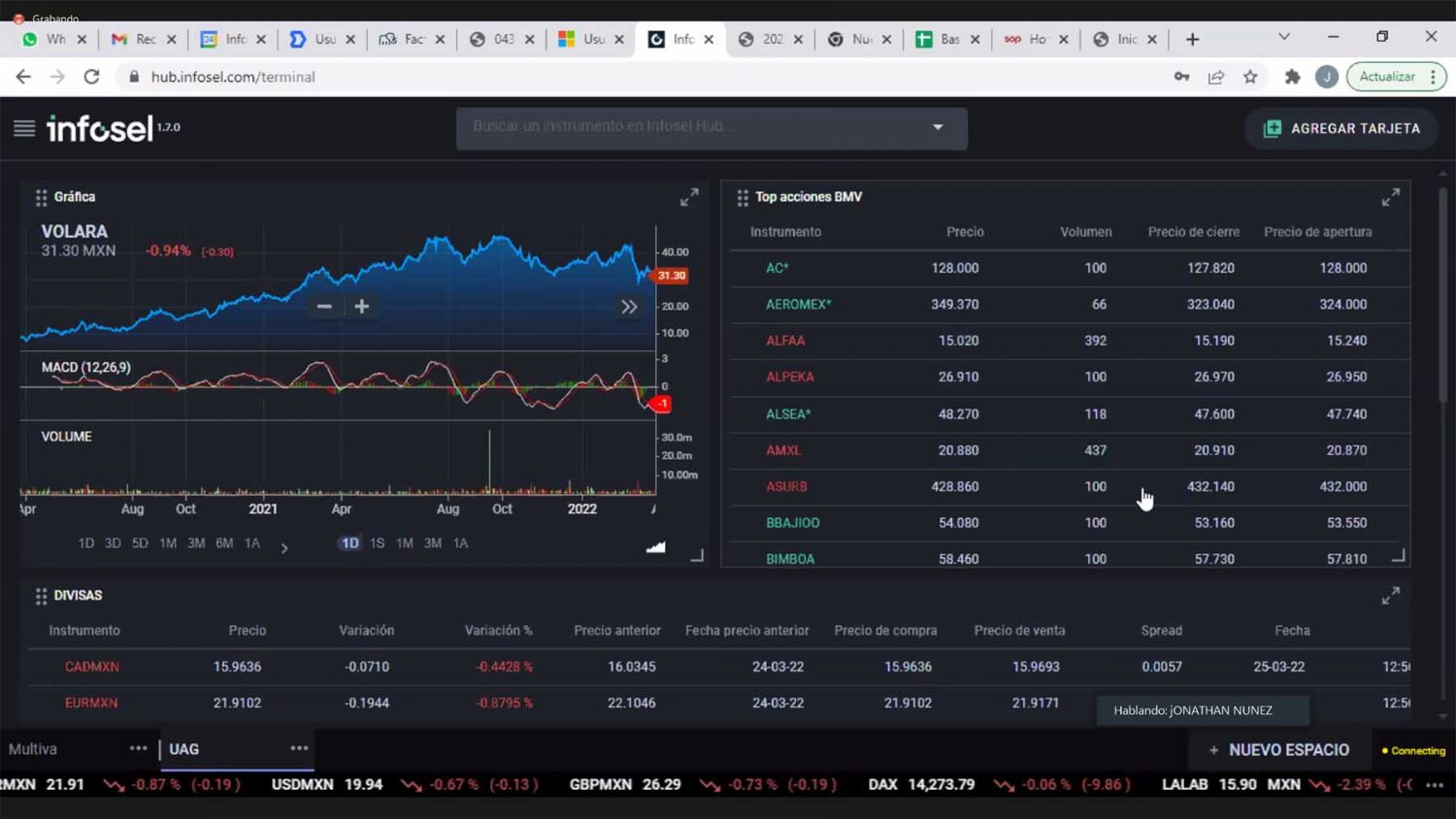Select the 3D time range on the chart
1456x819 pixels.
point(113,543)
